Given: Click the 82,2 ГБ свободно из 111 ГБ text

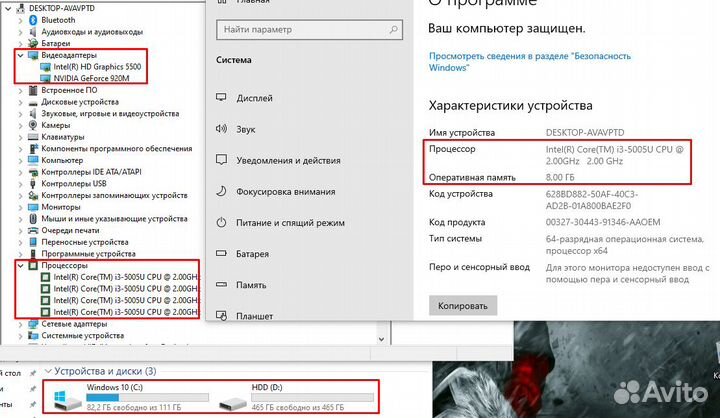Looking at the screenshot, I should click(x=134, y=407).
